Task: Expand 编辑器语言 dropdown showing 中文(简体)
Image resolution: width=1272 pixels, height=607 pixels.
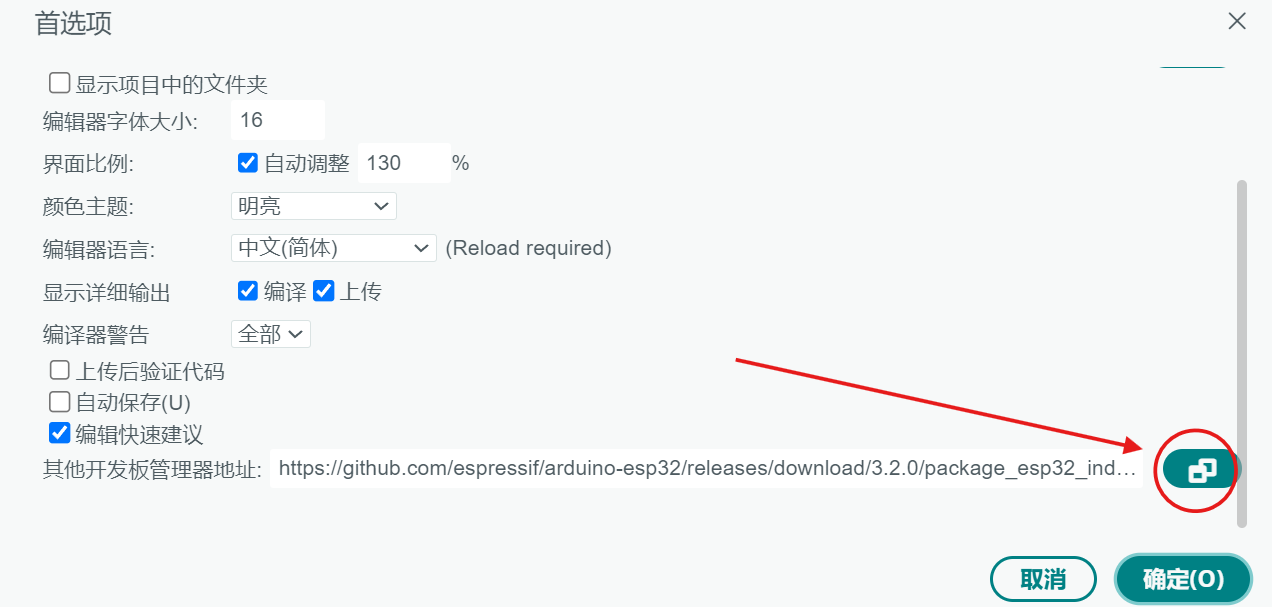Action: (x=333, y=247)
